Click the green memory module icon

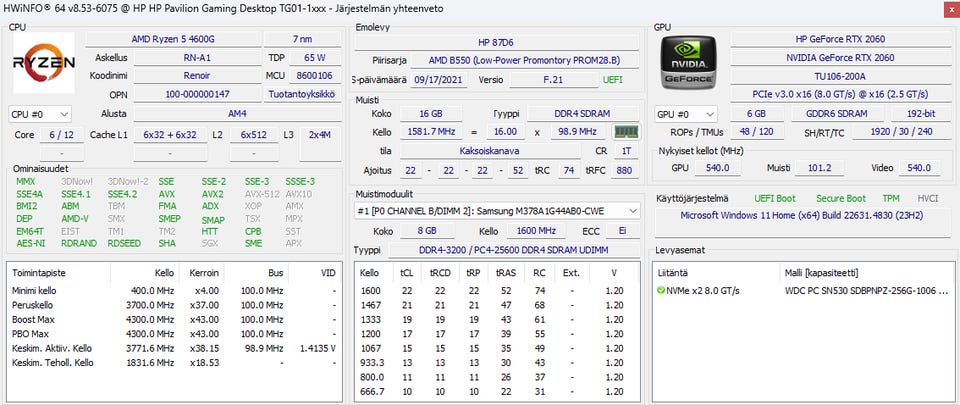coord(626,132)
